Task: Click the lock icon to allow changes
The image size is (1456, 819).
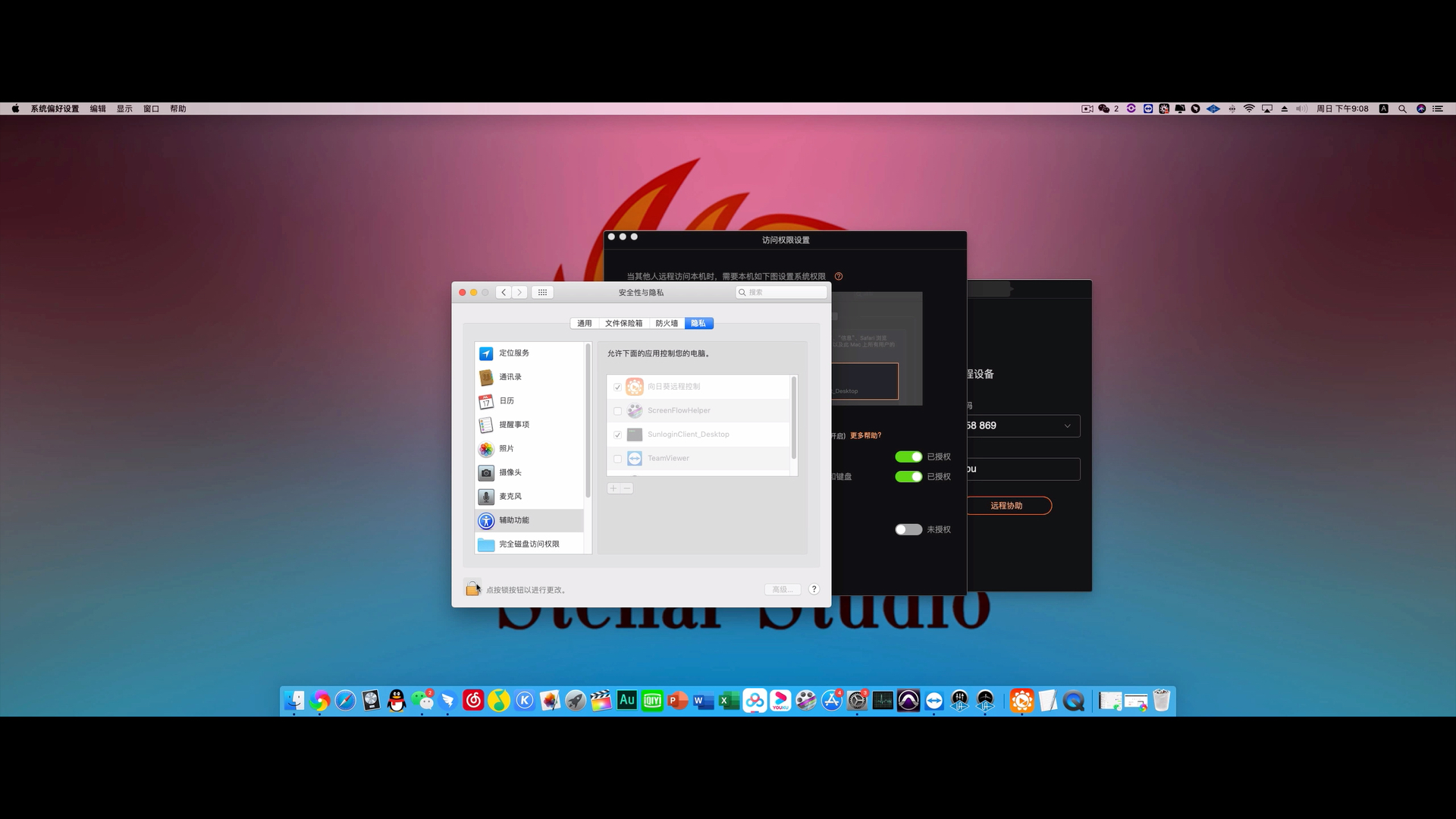Action: pos(472,588)
